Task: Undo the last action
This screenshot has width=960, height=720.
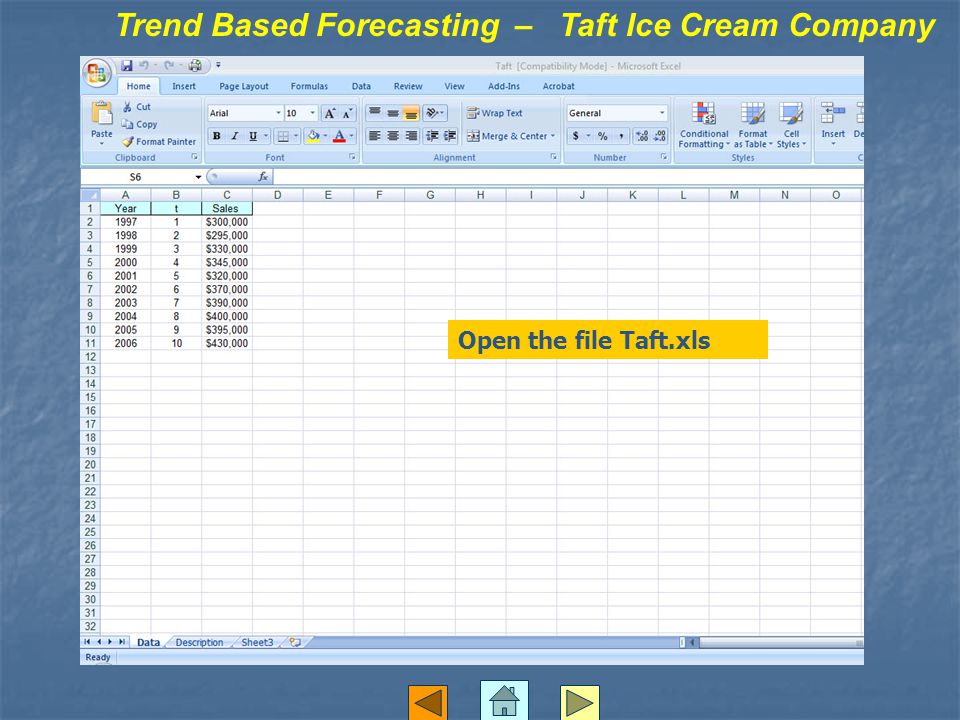Action: click(144, 66)
